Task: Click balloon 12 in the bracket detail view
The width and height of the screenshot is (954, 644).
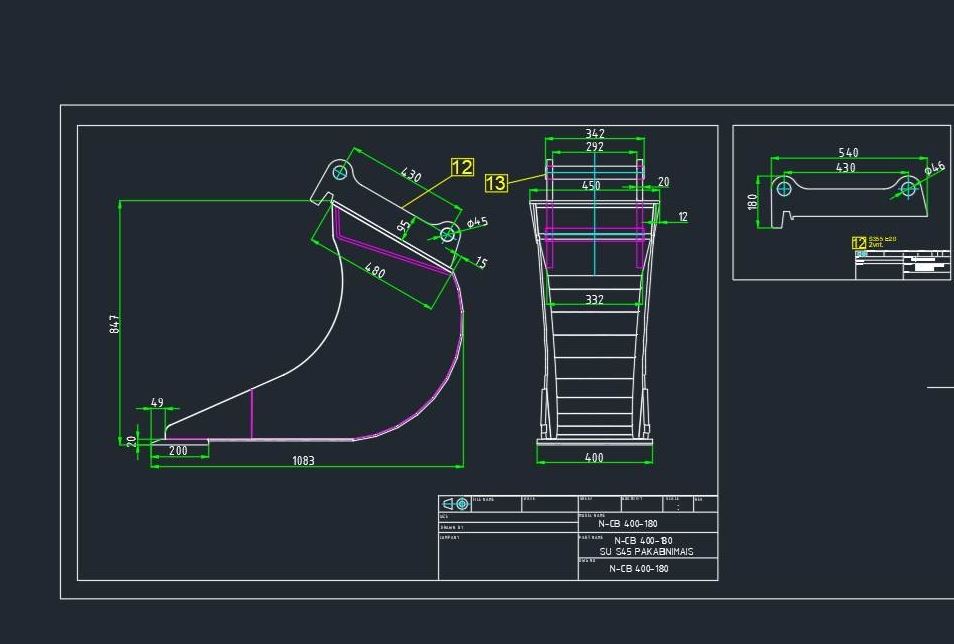Action: click(858, 243)
